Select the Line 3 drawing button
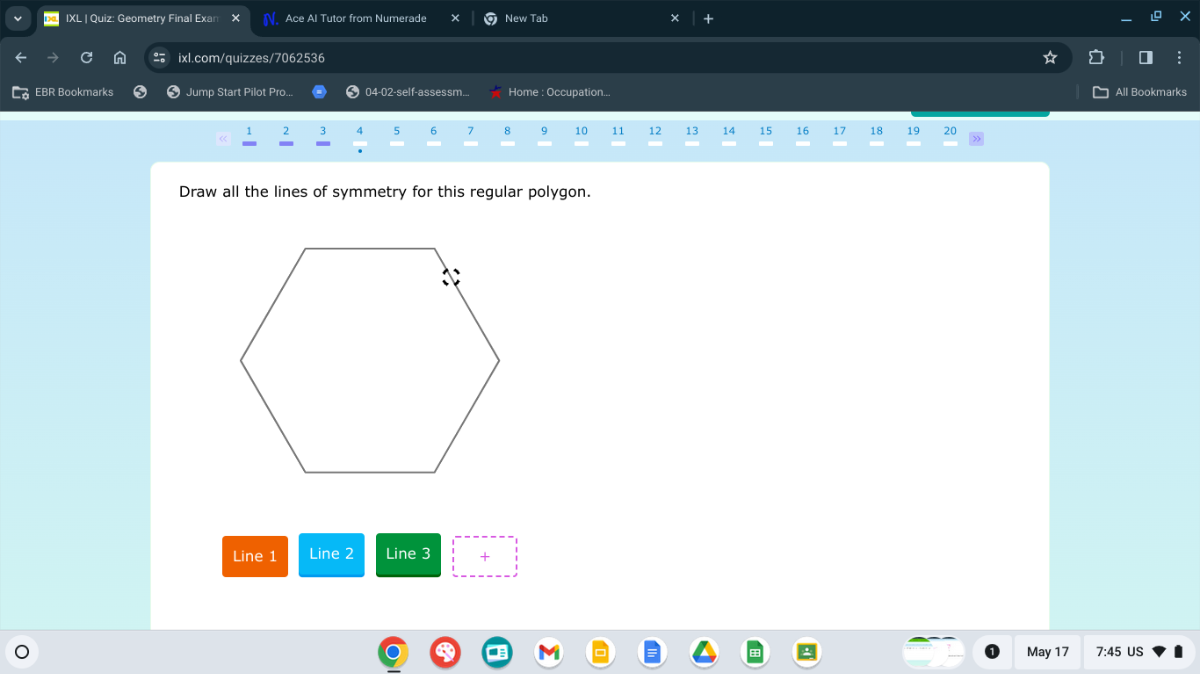The width and height of the screenshot is (1200, 674). 408,556
